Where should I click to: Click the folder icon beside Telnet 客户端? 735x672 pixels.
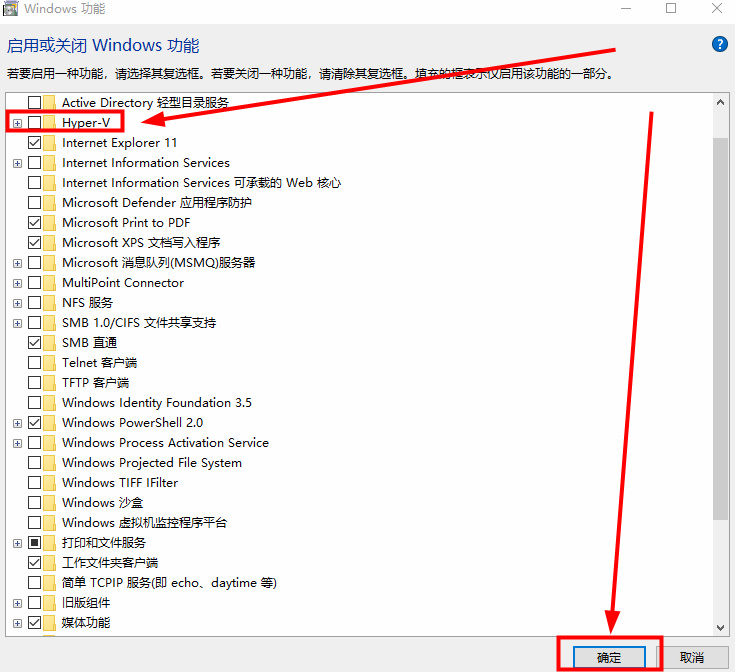click(x=50, y=363)
